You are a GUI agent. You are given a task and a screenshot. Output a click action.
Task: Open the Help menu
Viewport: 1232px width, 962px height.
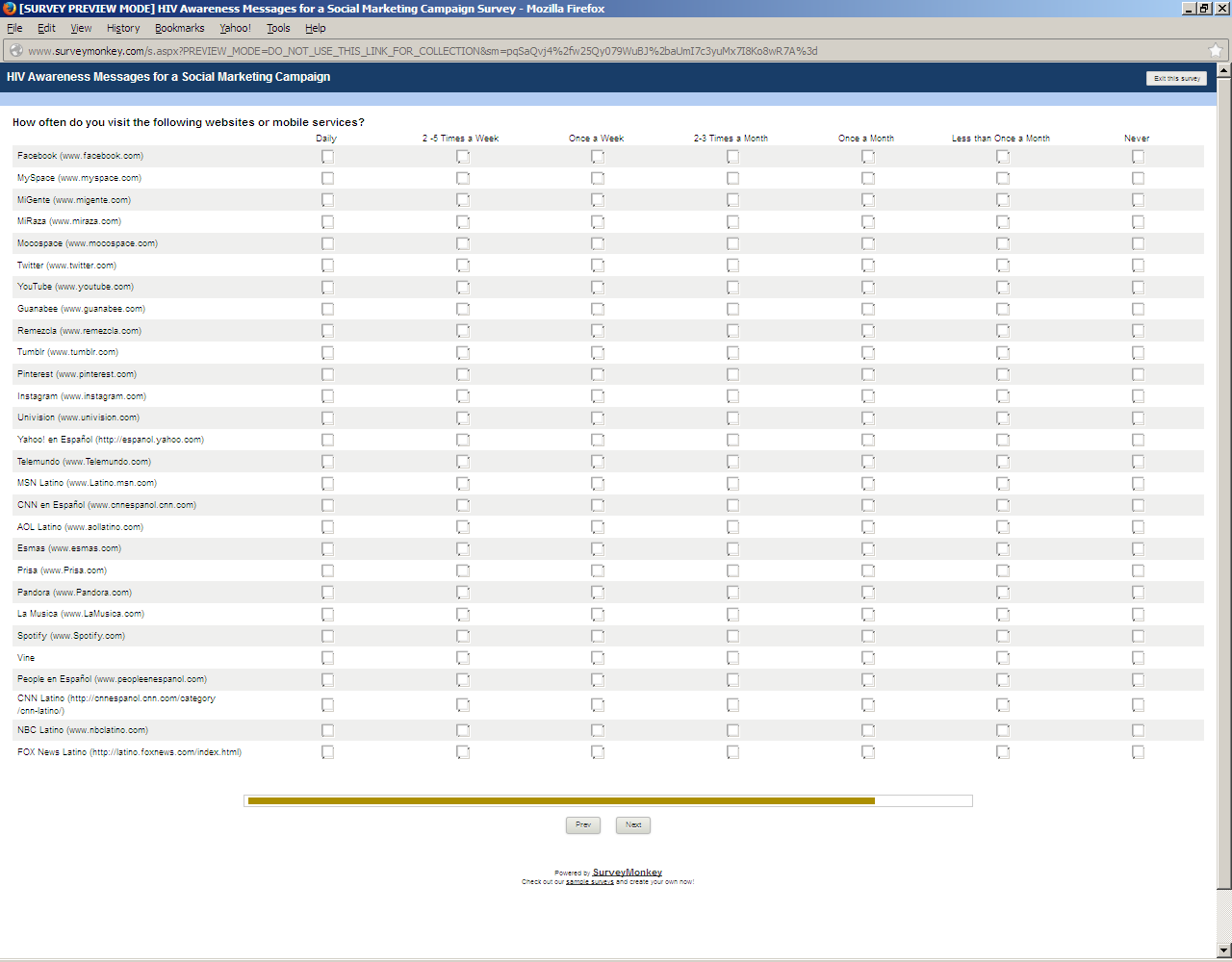click(315, 29)
